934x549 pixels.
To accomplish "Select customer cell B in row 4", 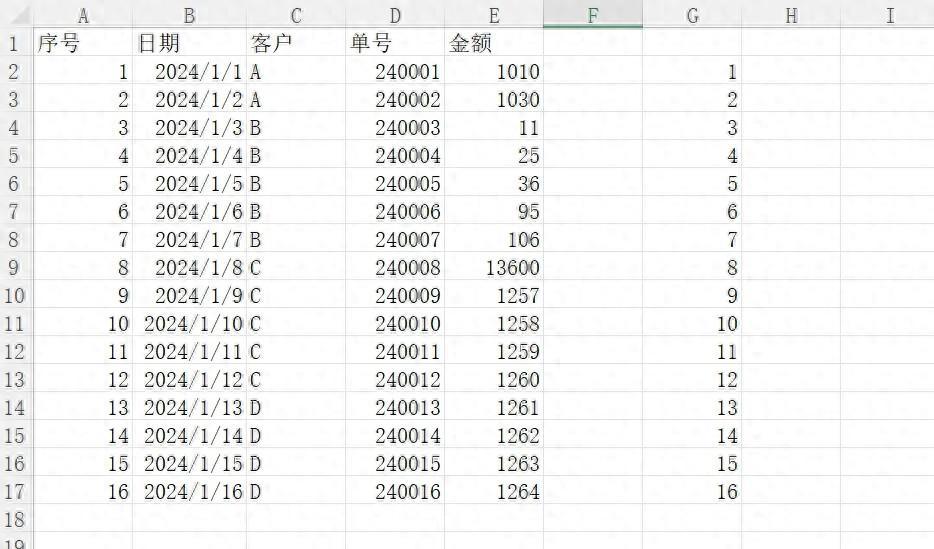I will click(x=295, y=127).
